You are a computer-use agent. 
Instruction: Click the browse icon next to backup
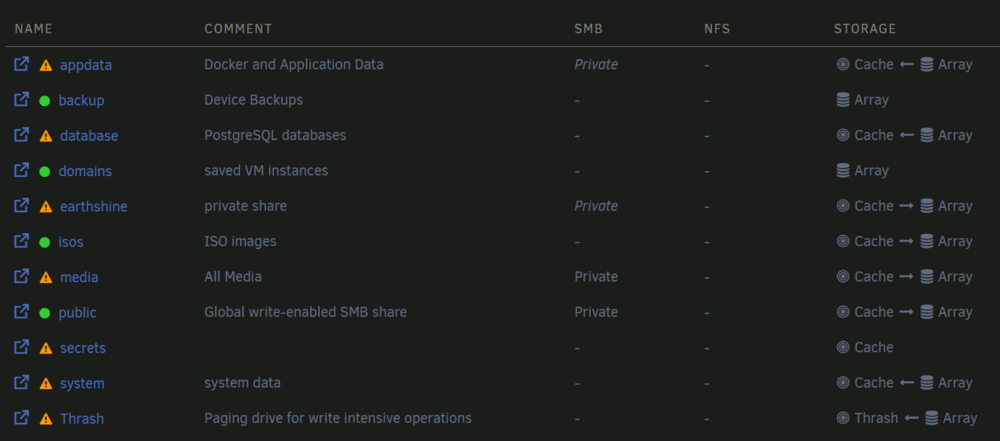pyautogui.click(x=22, y=100)
